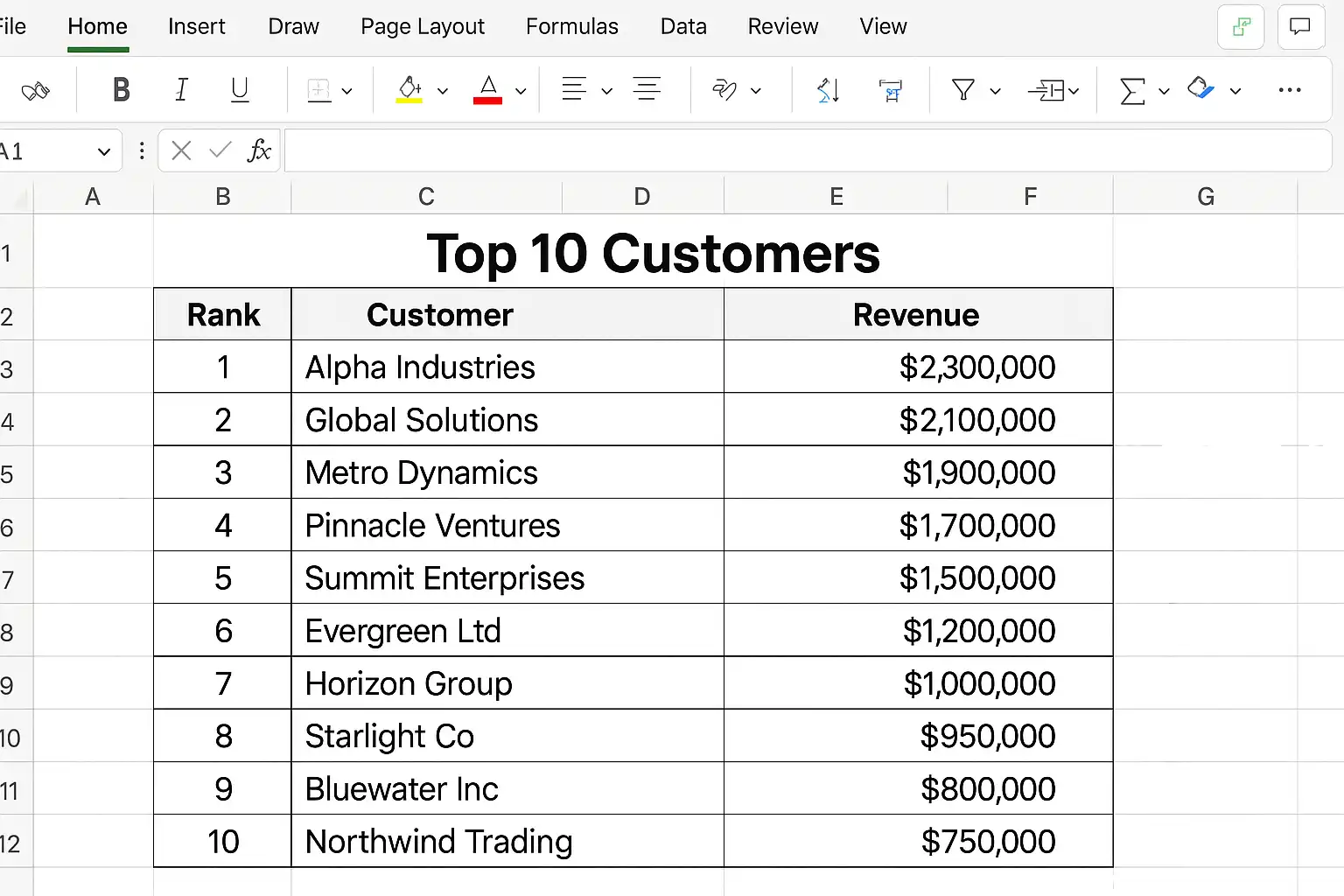Expand the Name Box dropdown
1344x896 pixels.
tap(104, 152)
